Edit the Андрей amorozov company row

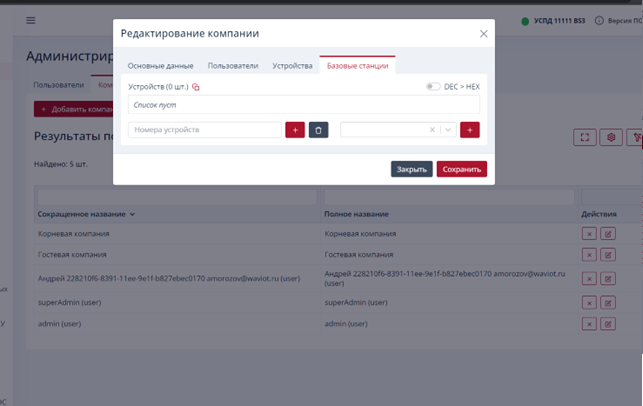(608, 279)
